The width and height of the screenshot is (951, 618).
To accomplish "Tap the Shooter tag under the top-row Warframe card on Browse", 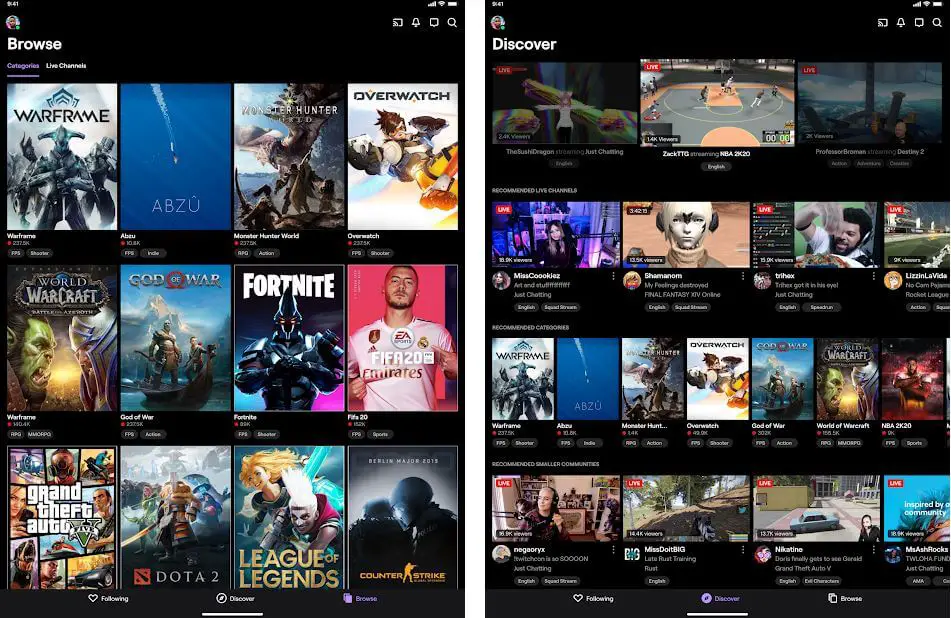I will [x=39, y=253].
